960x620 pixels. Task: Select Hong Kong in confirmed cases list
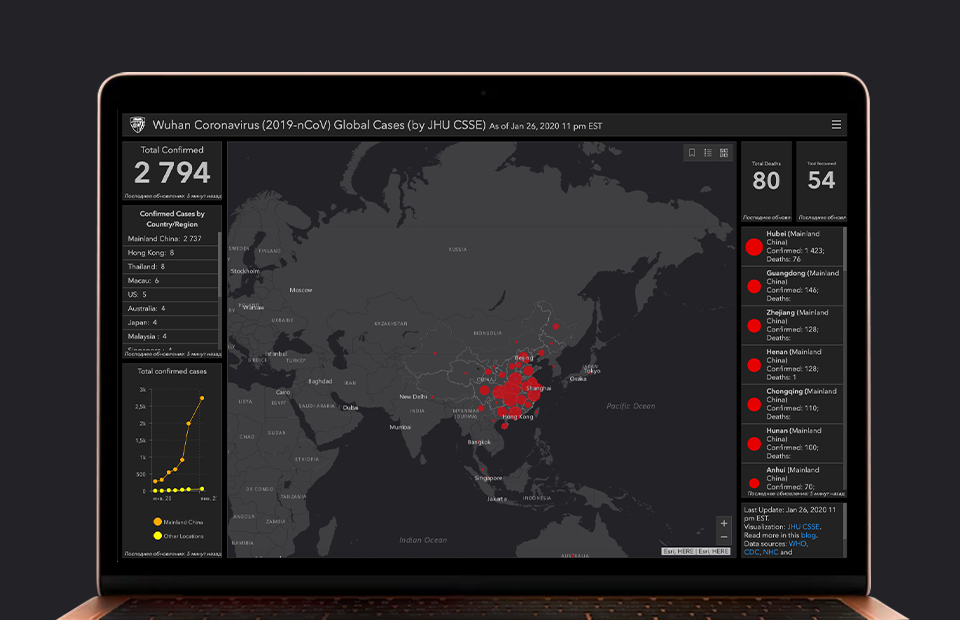tap(151, 253)
